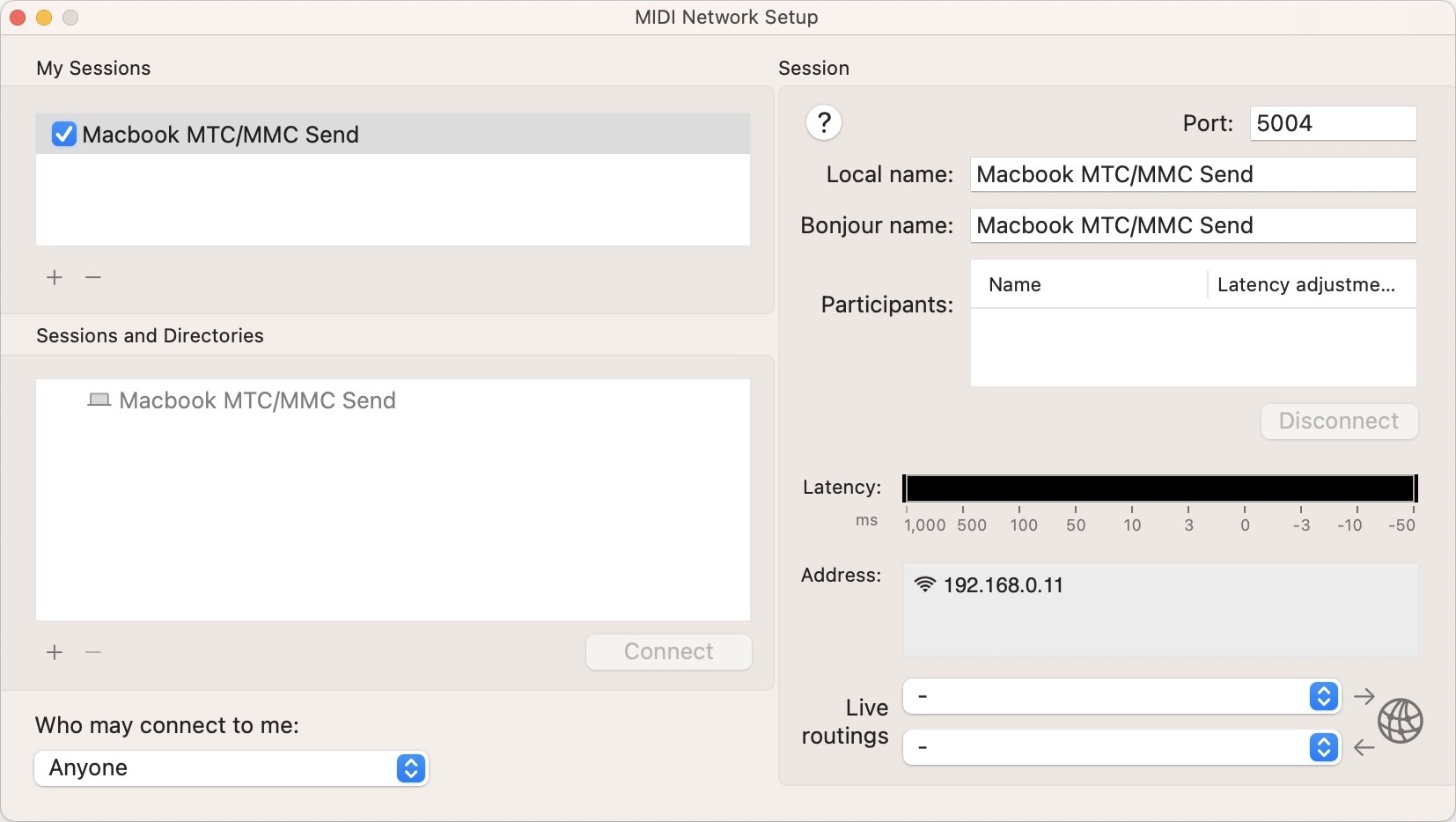Screen dimensions: 1456x822
Task: Open the upper Live routings dropdown
Action: [x=1122, y=696]
